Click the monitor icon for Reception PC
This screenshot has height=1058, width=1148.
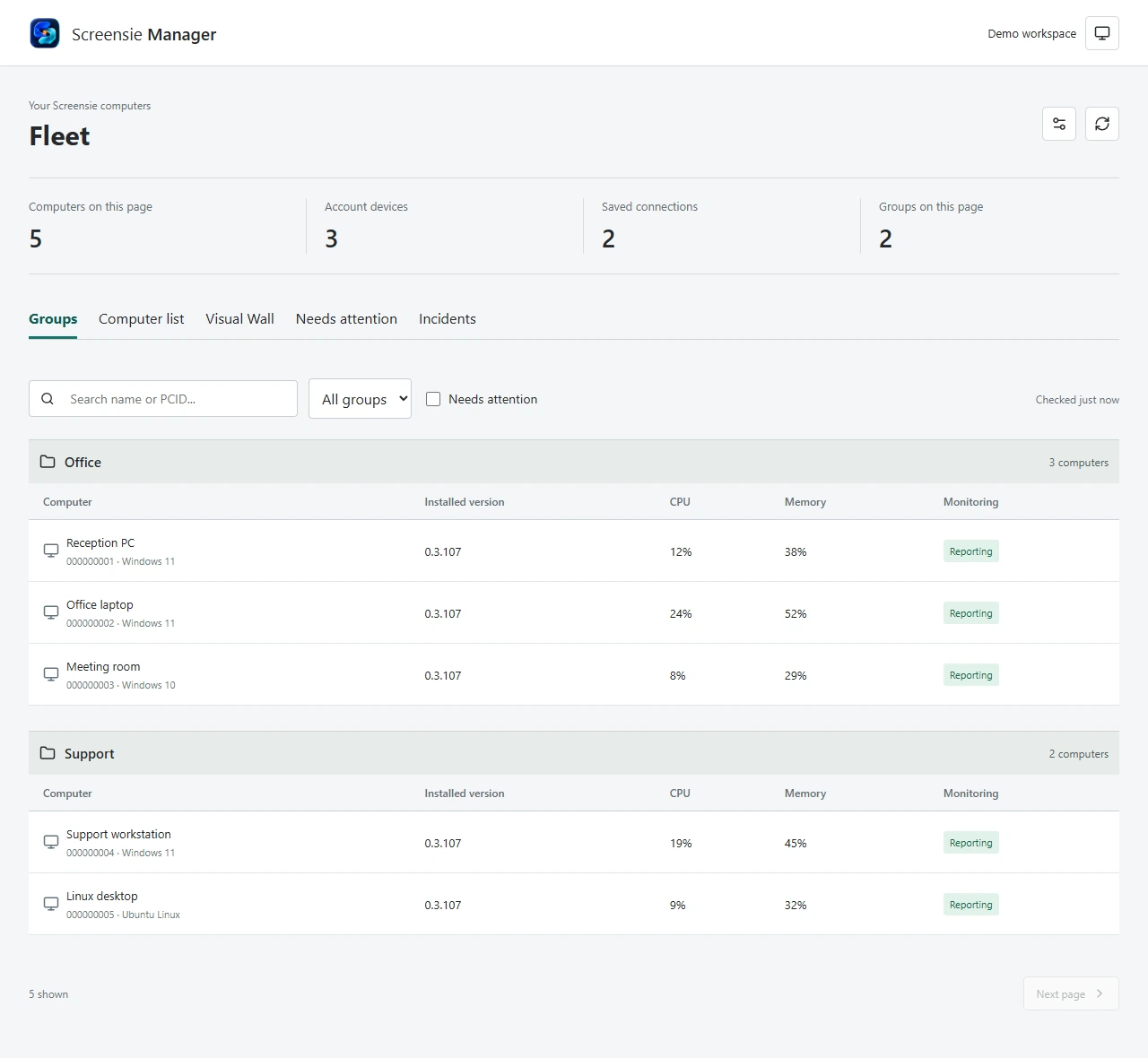(51, 551)
